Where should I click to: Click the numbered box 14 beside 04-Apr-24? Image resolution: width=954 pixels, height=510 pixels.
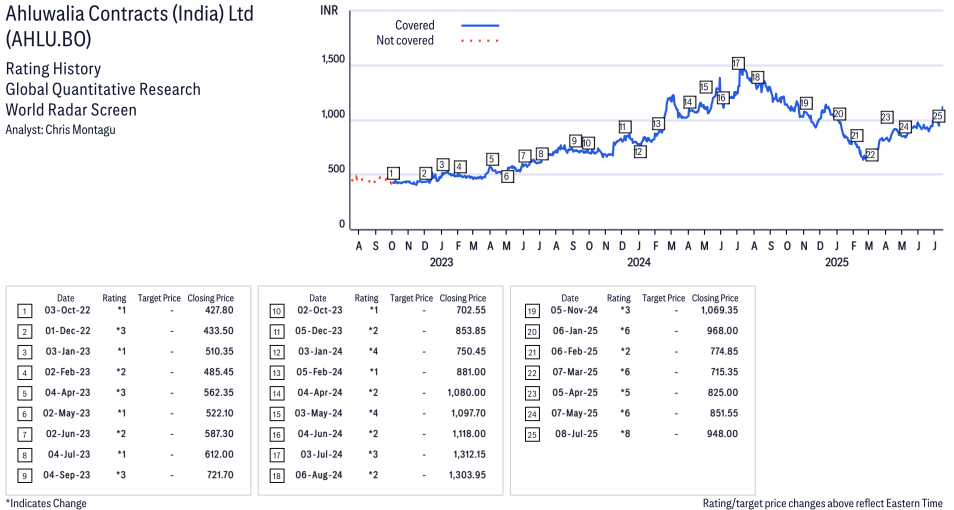pos(277,394)
